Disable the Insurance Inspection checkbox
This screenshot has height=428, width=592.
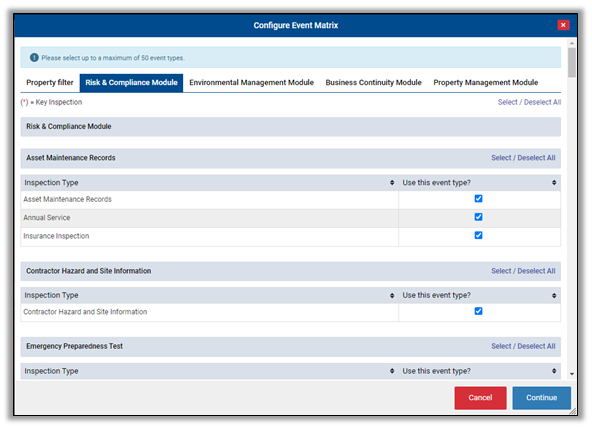coord(478,235)
